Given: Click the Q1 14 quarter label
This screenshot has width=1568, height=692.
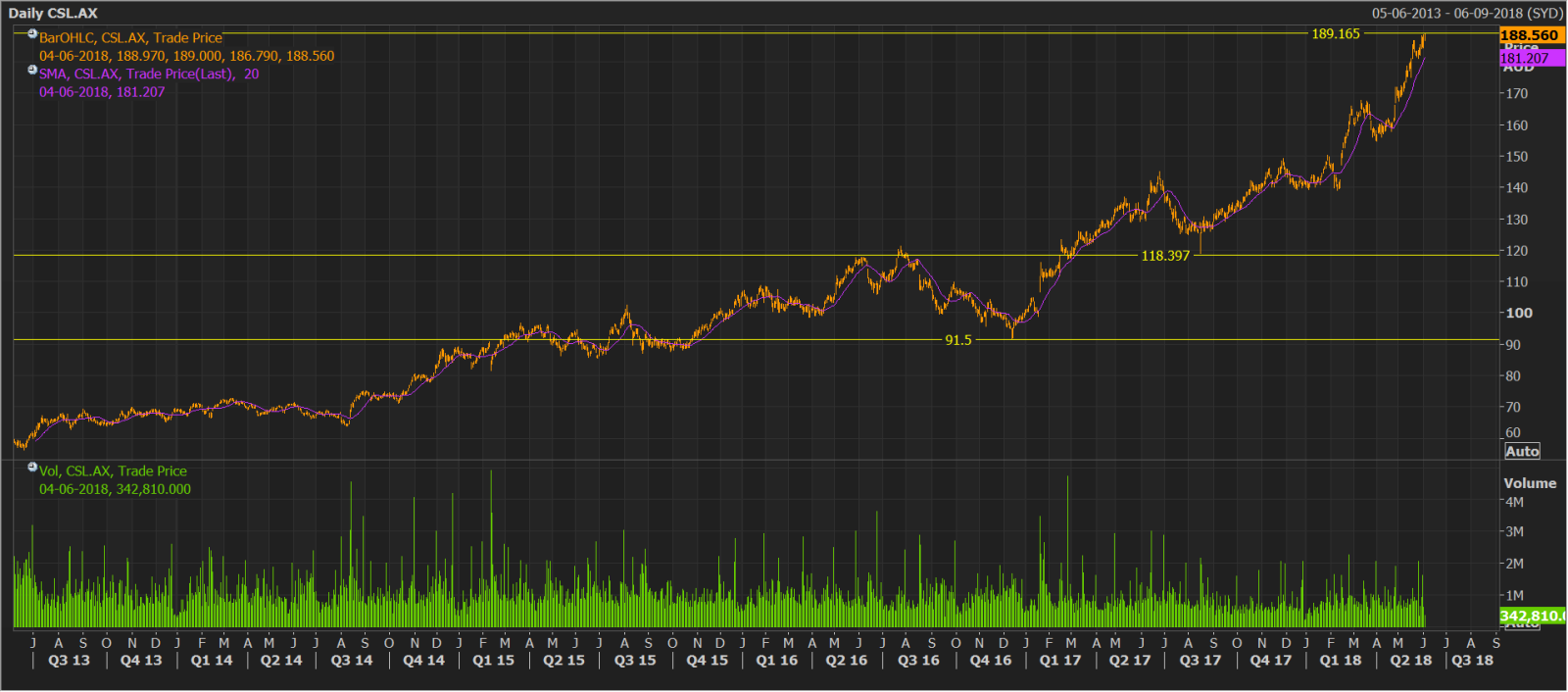Looking at the screenshot, I should [x=212, y=661].
